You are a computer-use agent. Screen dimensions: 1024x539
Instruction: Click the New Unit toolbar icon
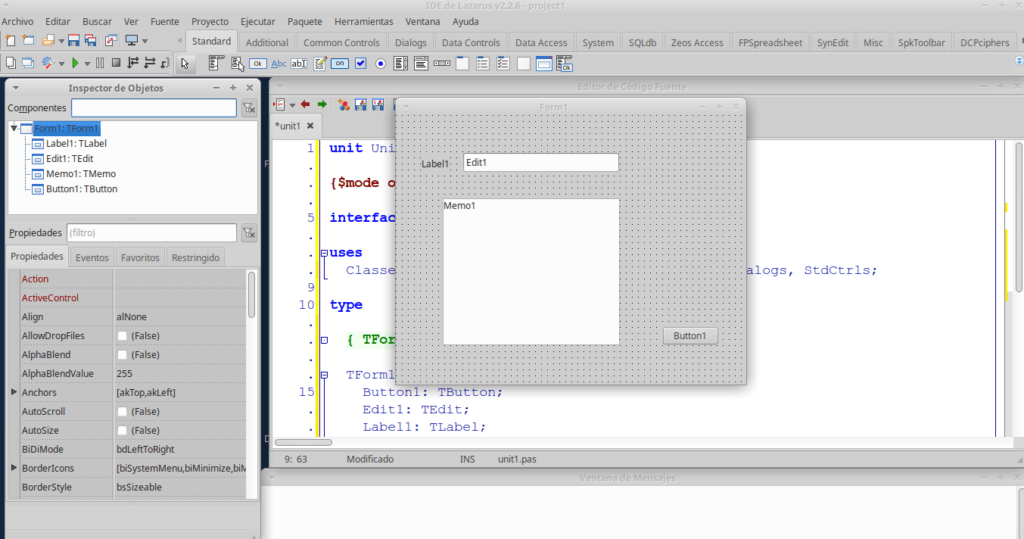click(x=10, y=41)
